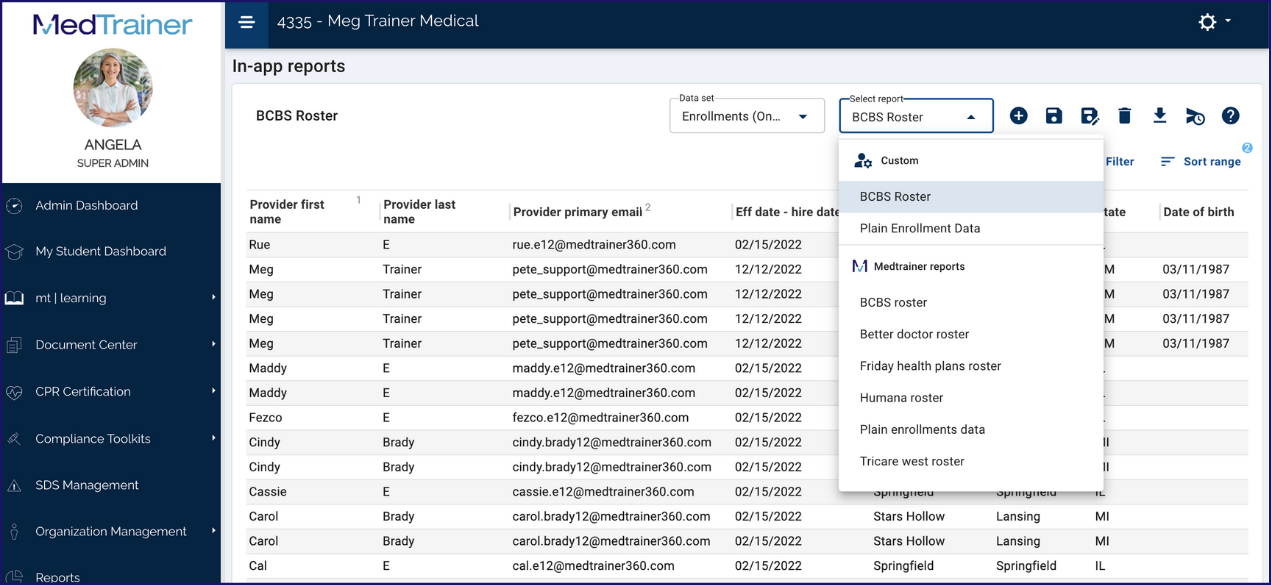Click the In-app reports page heading
The height and width of the screenshot is (585, 1271).
click(289, 67)
